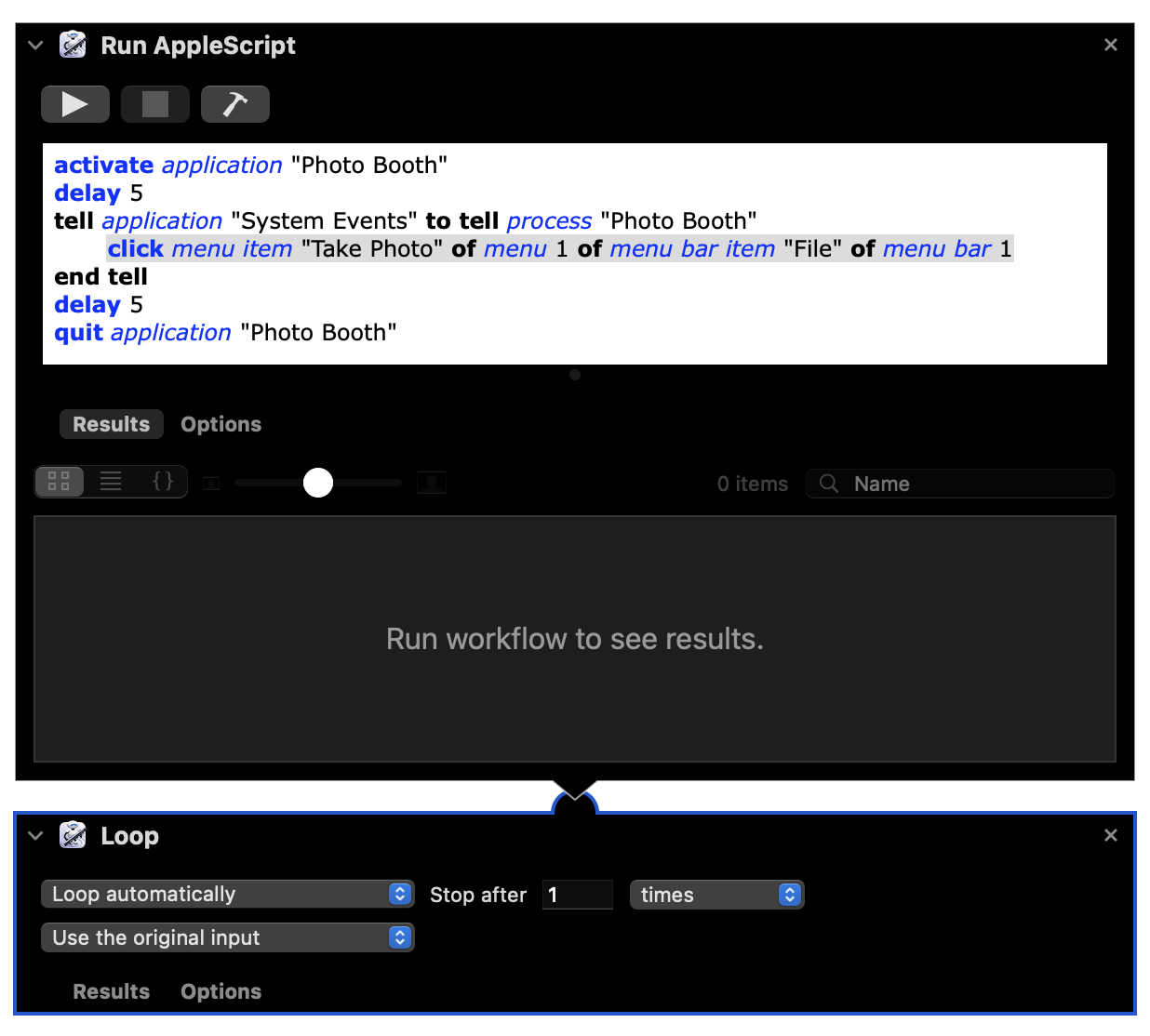The image size is (1150, 1036).
Task: Click the 'activate application "Photo Booth"' line
Action: click(x=250, y=165)
